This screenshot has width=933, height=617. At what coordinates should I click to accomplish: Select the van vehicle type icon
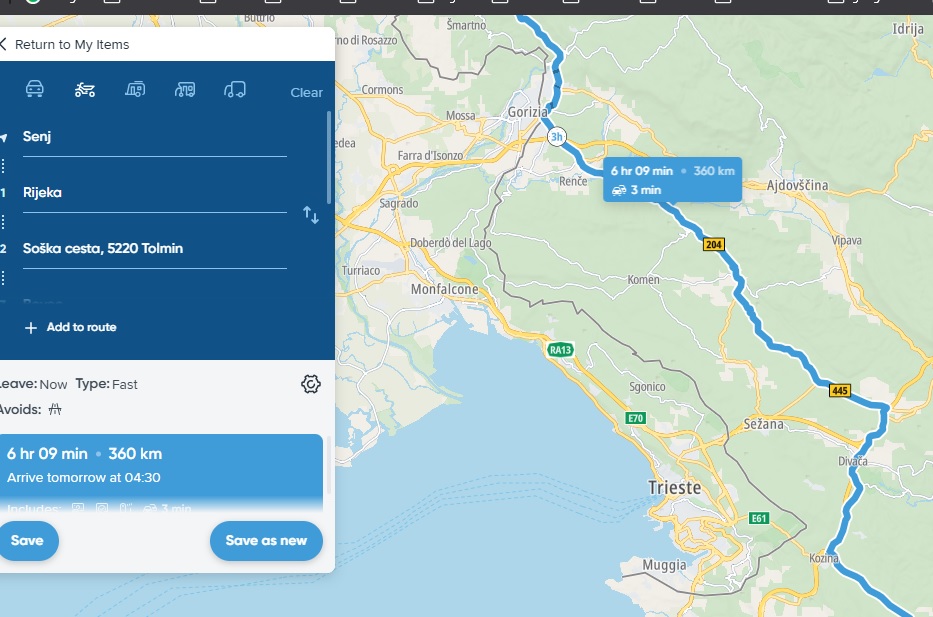point(235,89)
